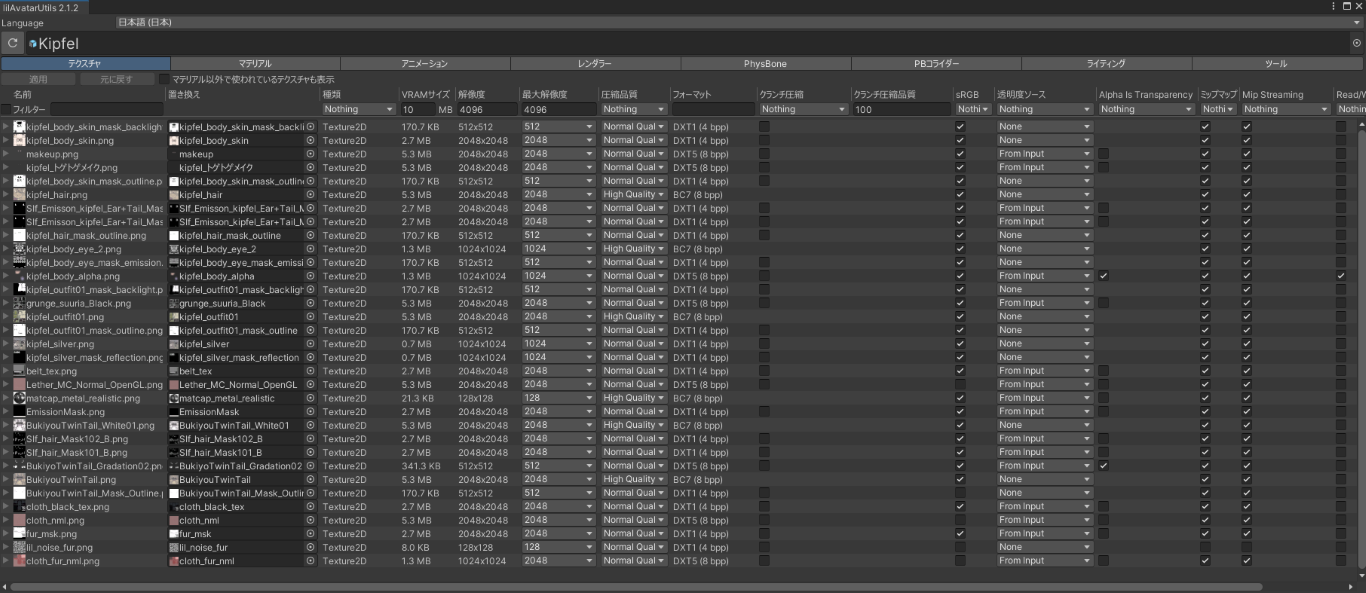Viewport: 1366px width, 593px height.
Task: Open object picker for cloth_black_tex replacement
Action: point(310,506)
